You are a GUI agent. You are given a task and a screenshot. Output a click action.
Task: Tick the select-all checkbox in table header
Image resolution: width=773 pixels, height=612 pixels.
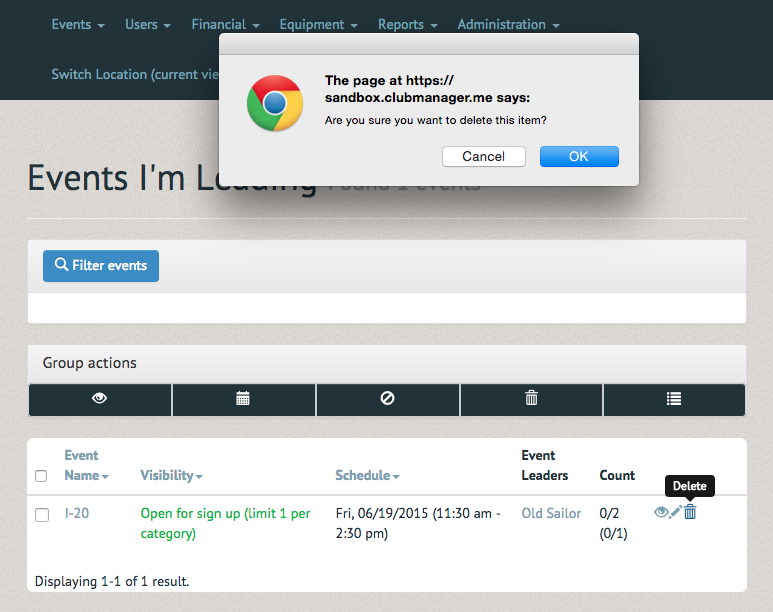41,476
